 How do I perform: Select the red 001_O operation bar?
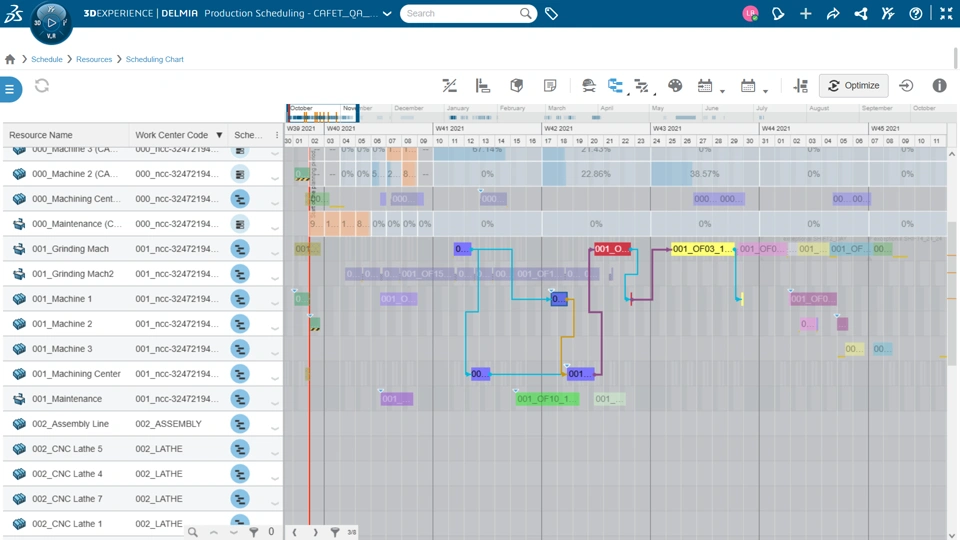612,249
